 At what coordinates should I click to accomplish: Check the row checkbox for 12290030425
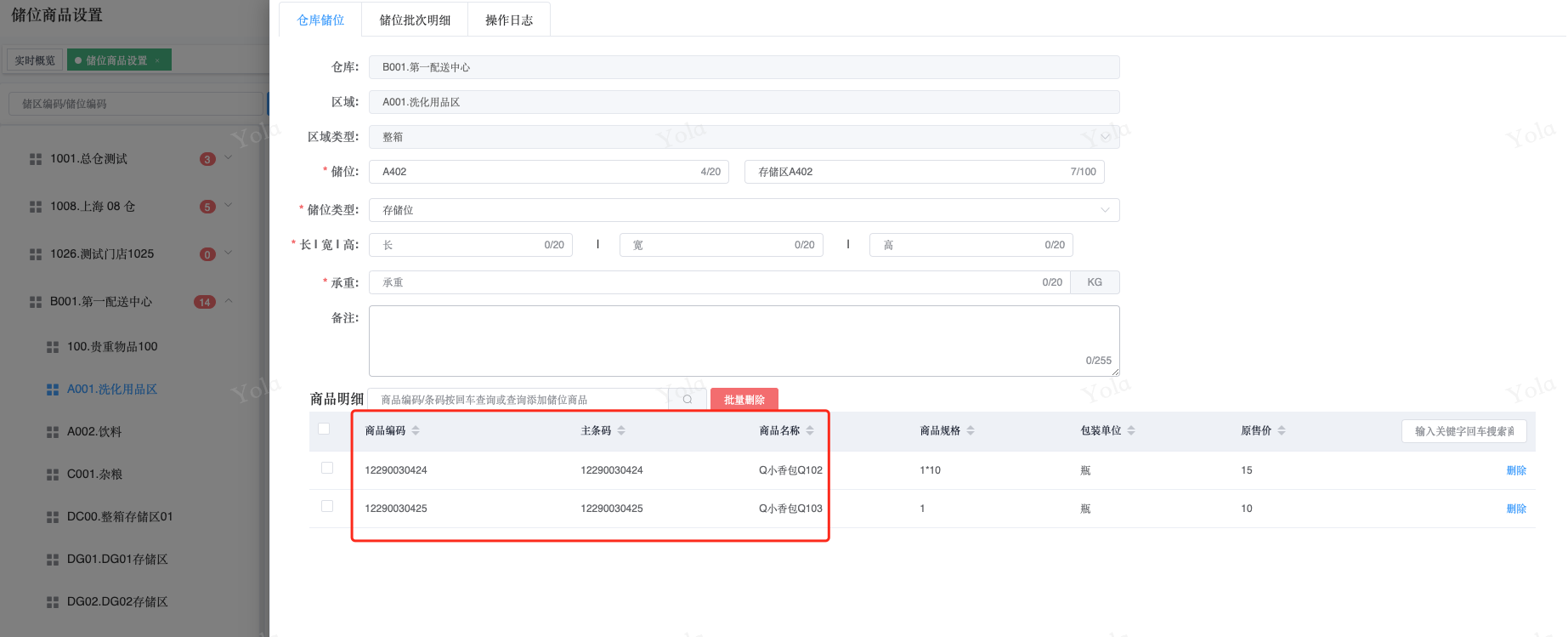tap(327, 506)
